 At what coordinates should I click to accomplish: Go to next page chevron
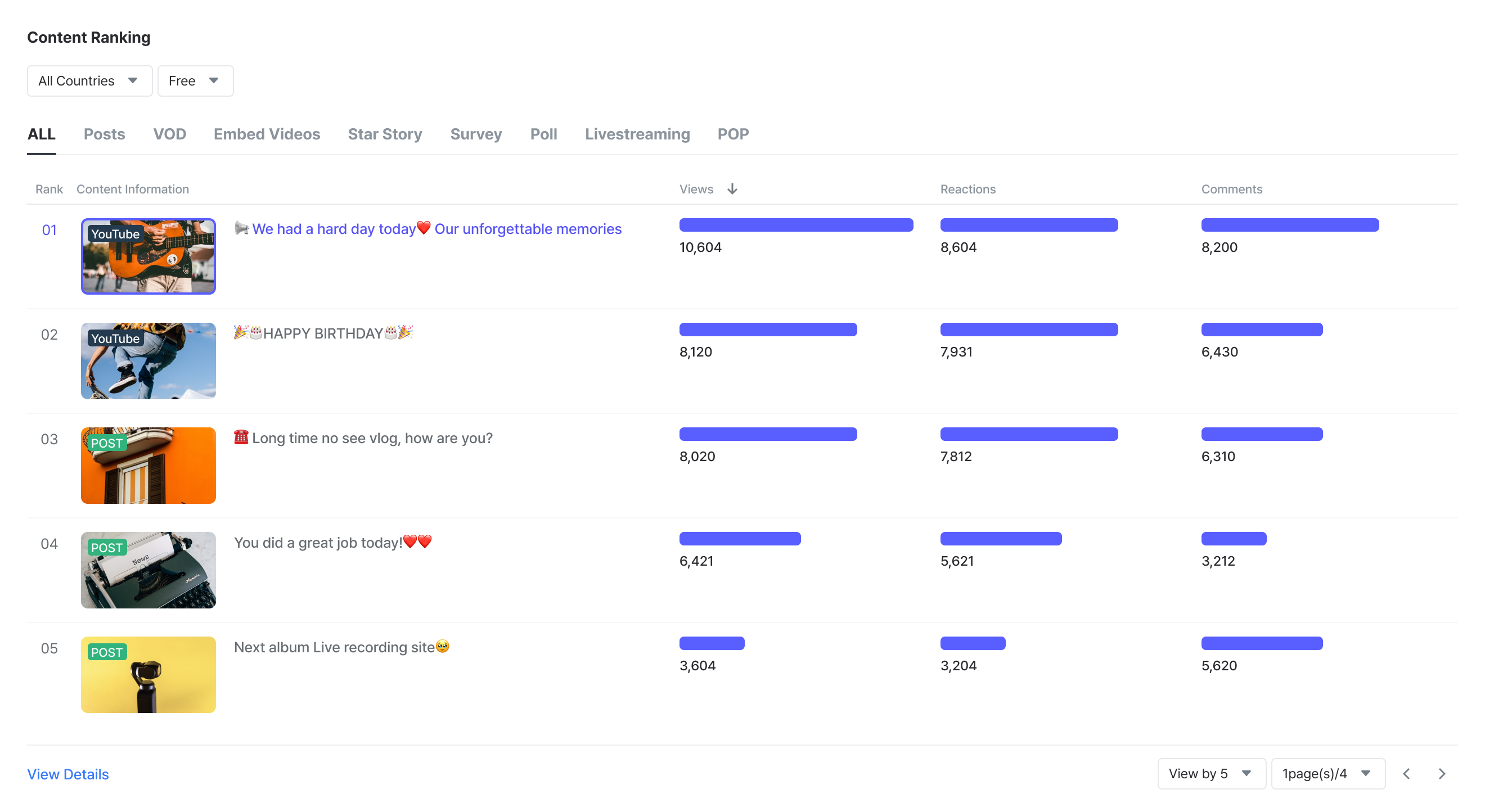coord(1442,773)
